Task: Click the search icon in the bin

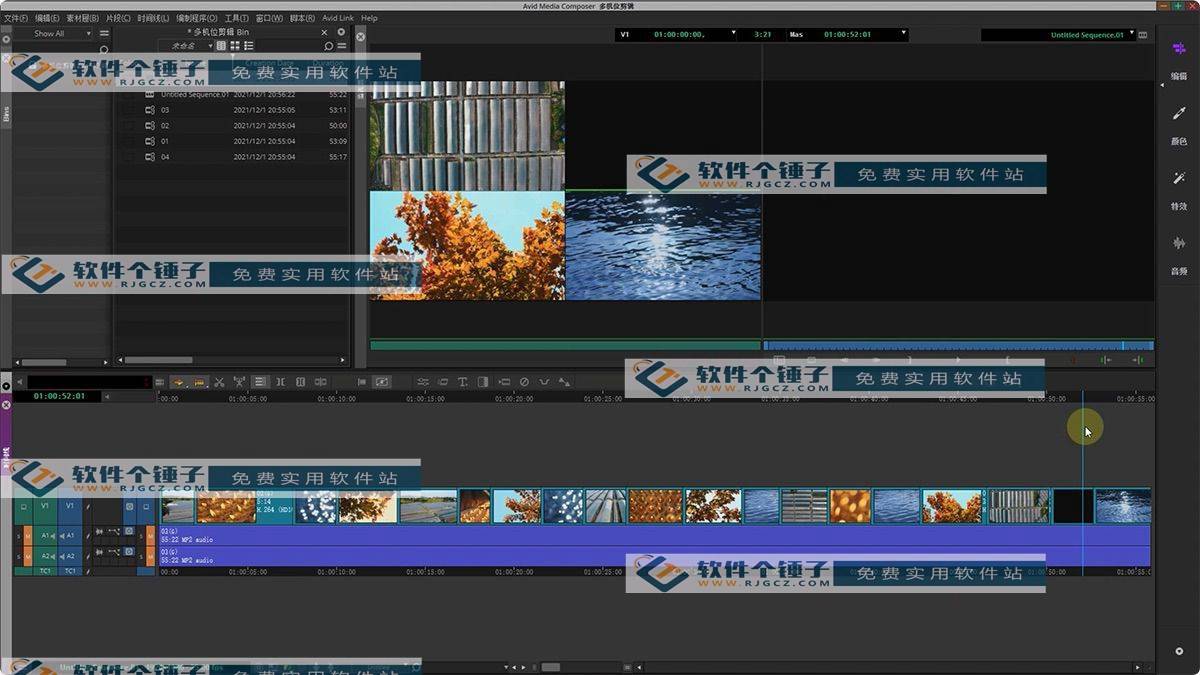Action: tap(328, 46)
